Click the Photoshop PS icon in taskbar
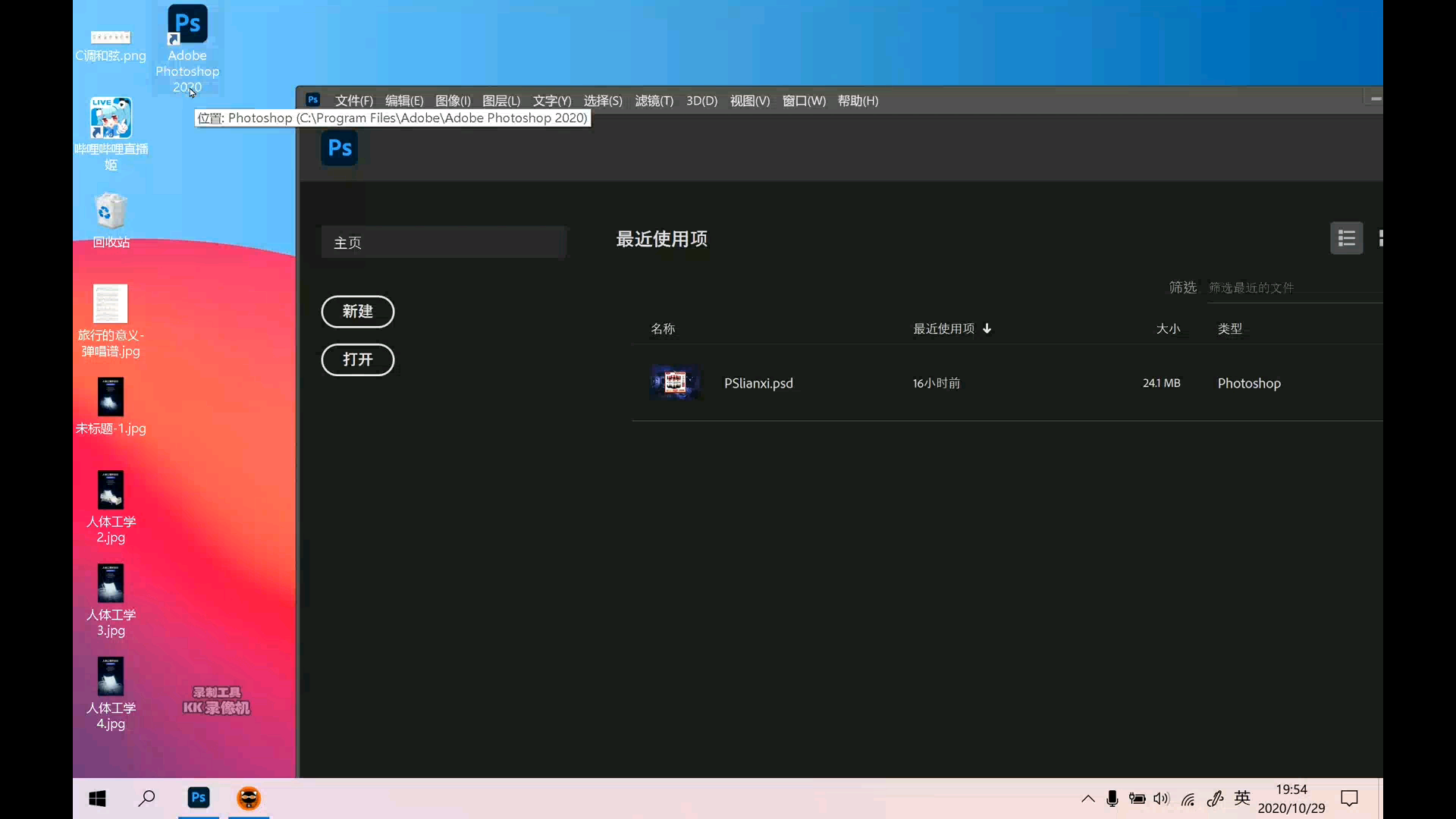This screenshot has width=1456, height=819. point(198,798)
